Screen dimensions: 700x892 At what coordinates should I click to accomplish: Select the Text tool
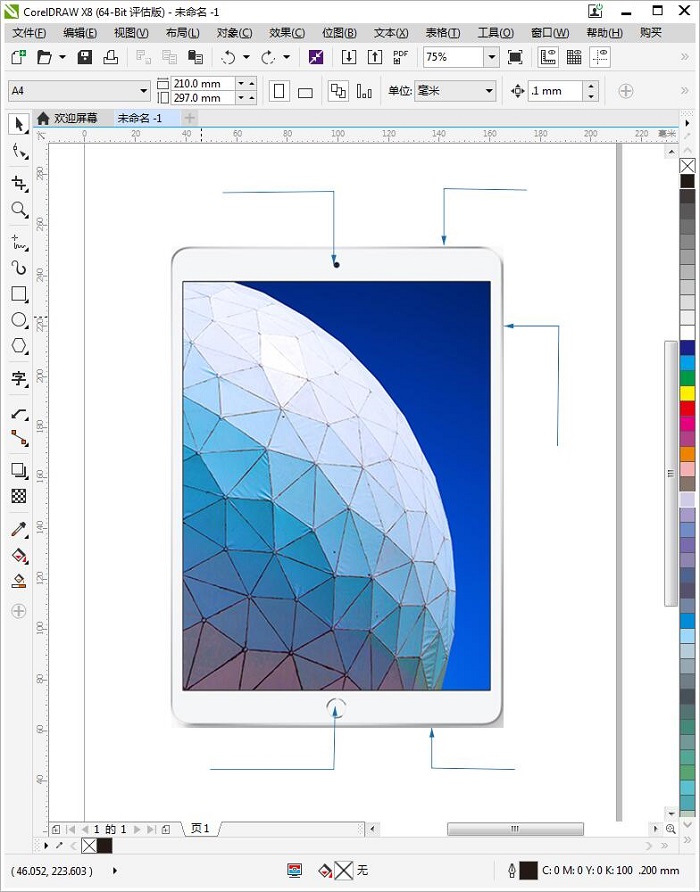(19, 378)
